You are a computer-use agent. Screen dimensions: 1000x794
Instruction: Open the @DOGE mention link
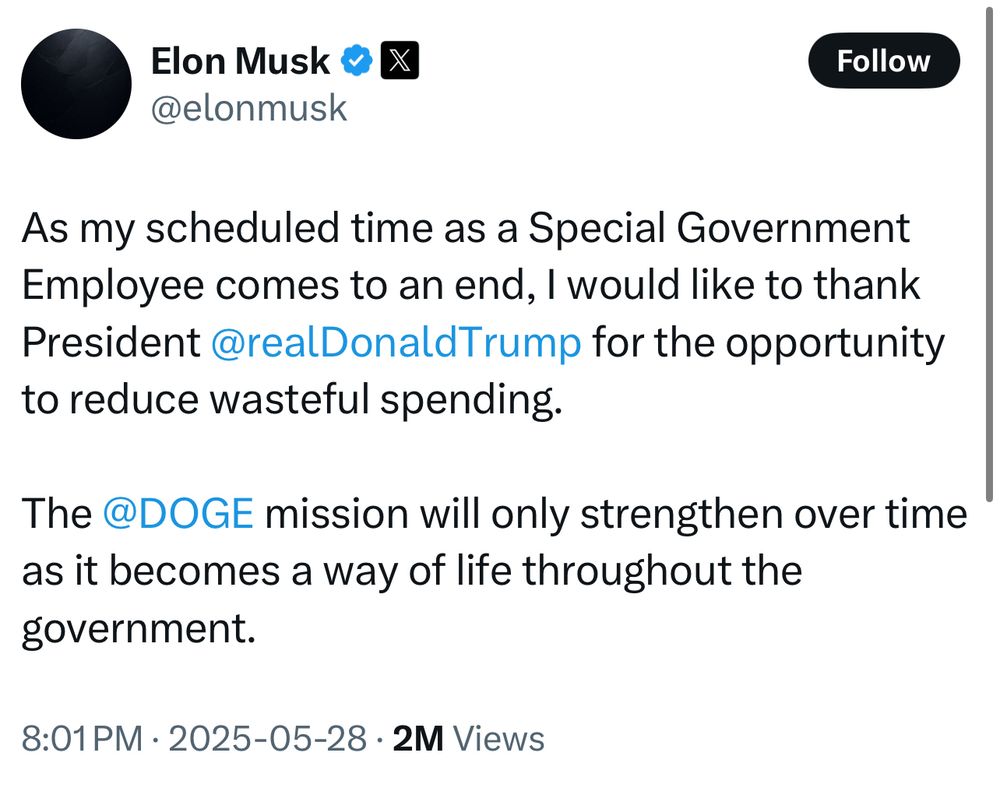point(179,514)
